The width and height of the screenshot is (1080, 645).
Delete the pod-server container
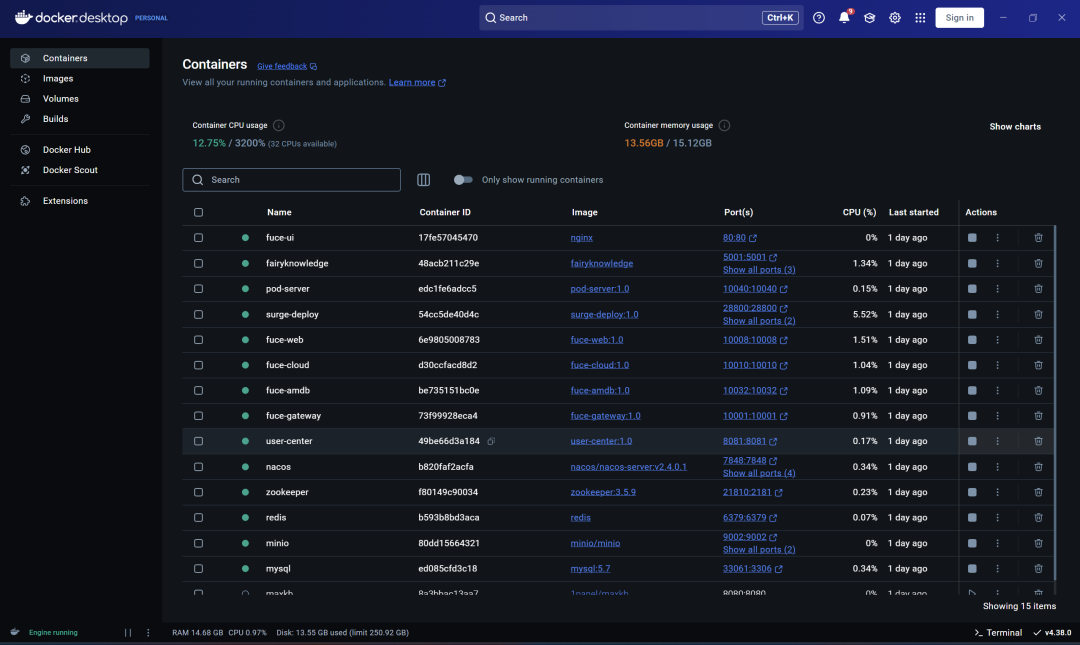pyautogui.click(x=1038, y=289)
